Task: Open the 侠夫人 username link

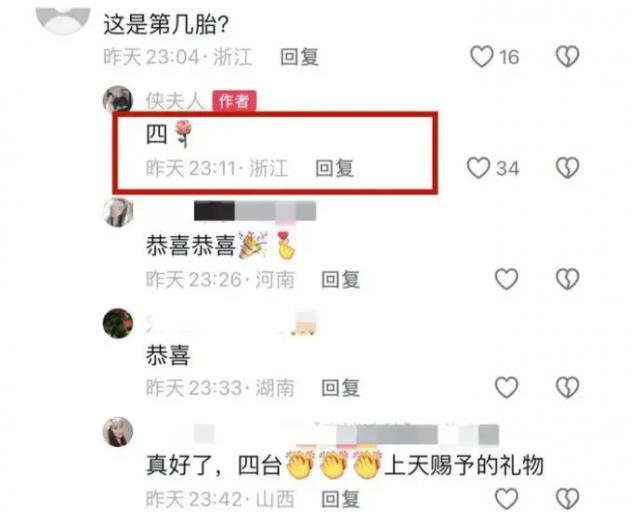Action: point(175,101)
